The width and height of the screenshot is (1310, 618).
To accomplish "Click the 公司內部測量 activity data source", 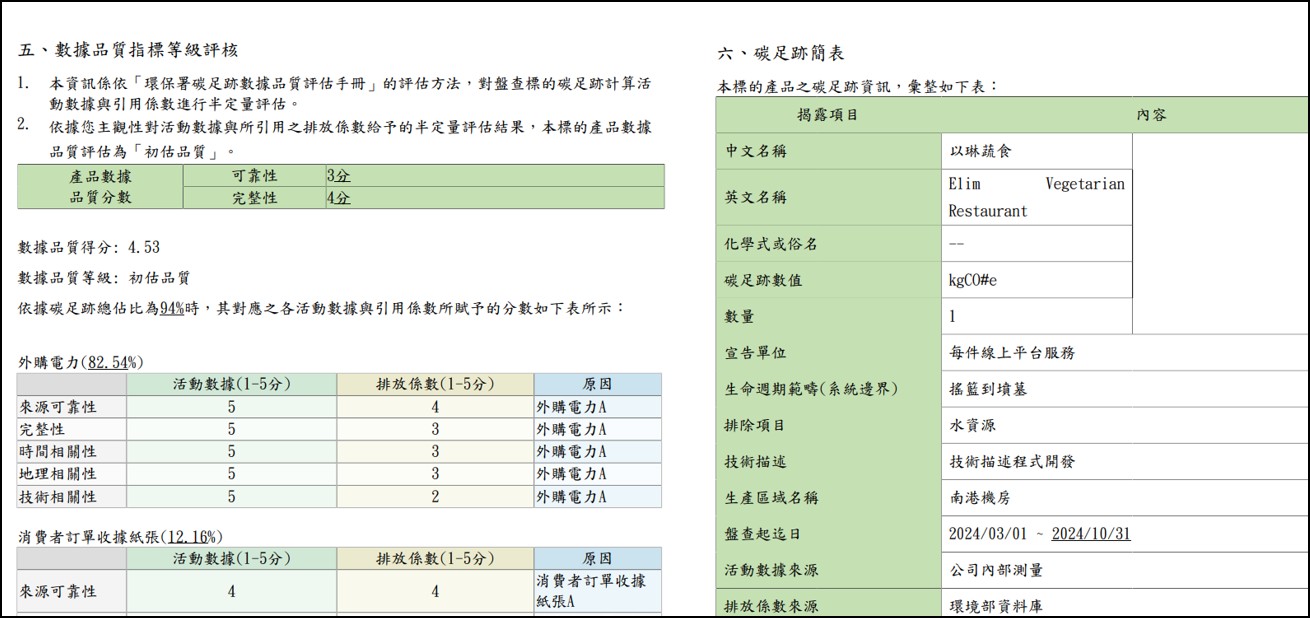I will 996,570.
